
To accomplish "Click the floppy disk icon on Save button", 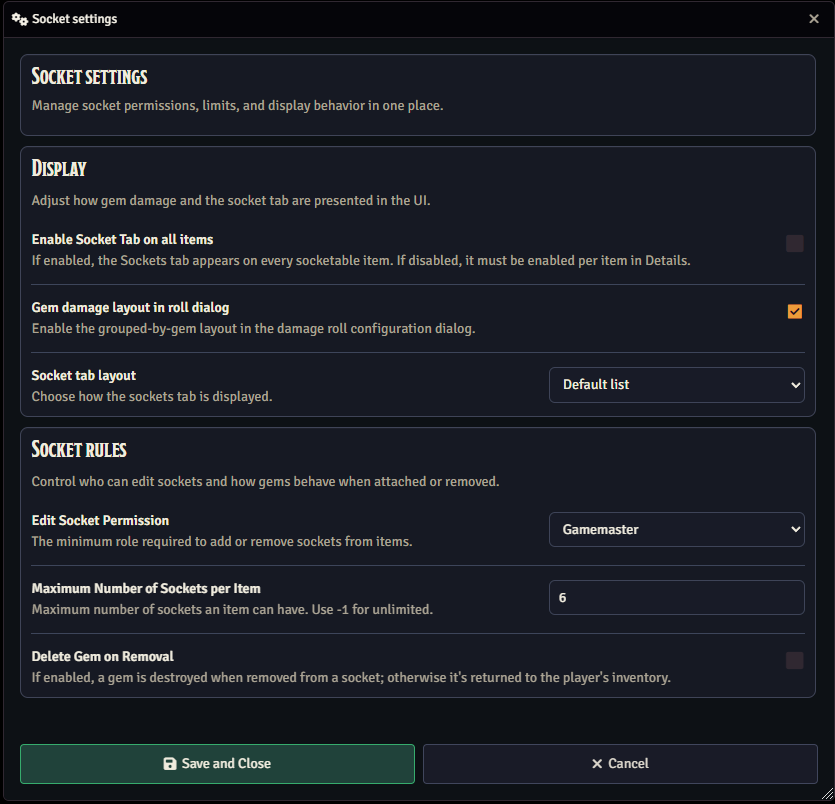I will pyautogui.click(x=170, y=764).
